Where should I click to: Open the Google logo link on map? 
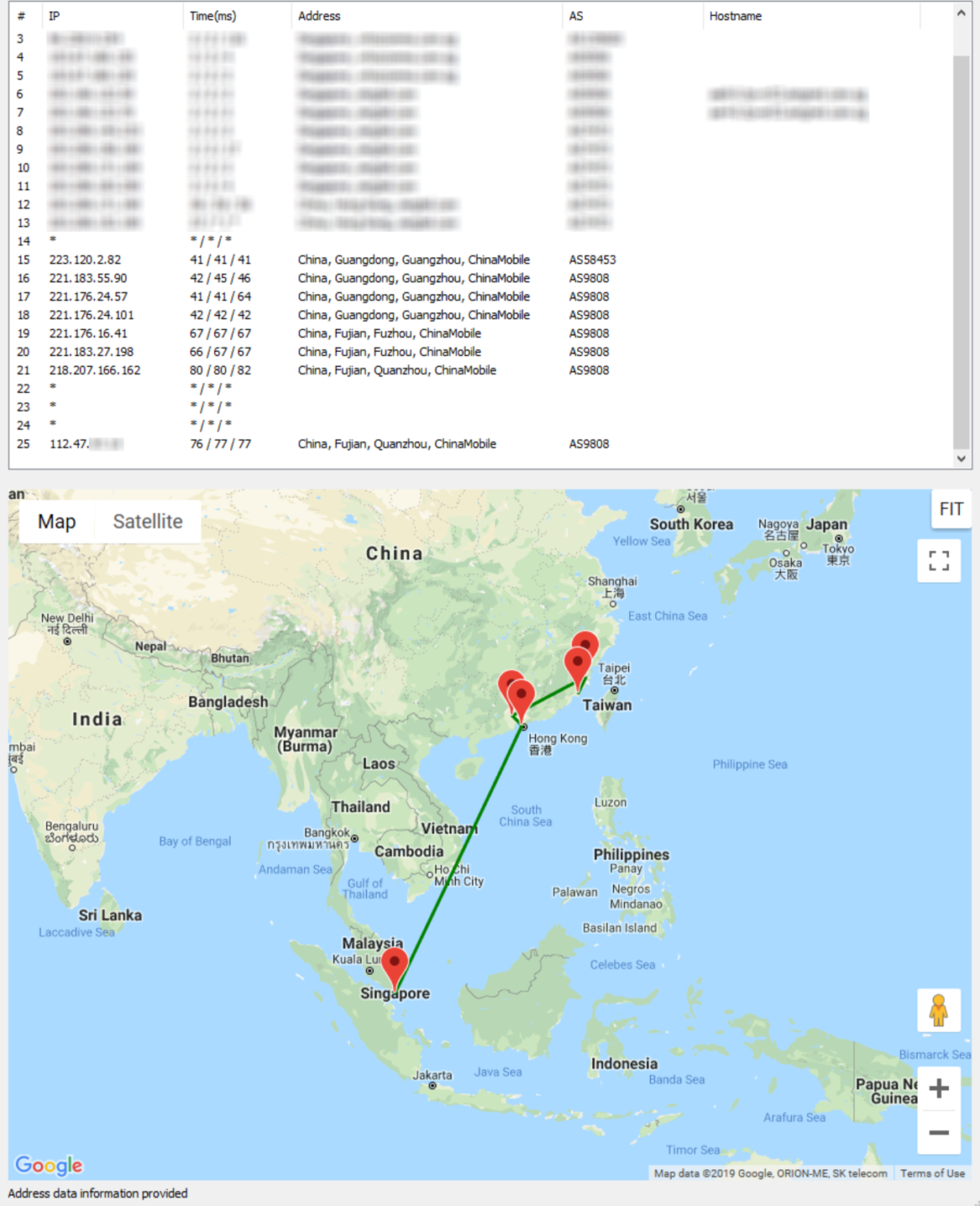[49, 1165]
